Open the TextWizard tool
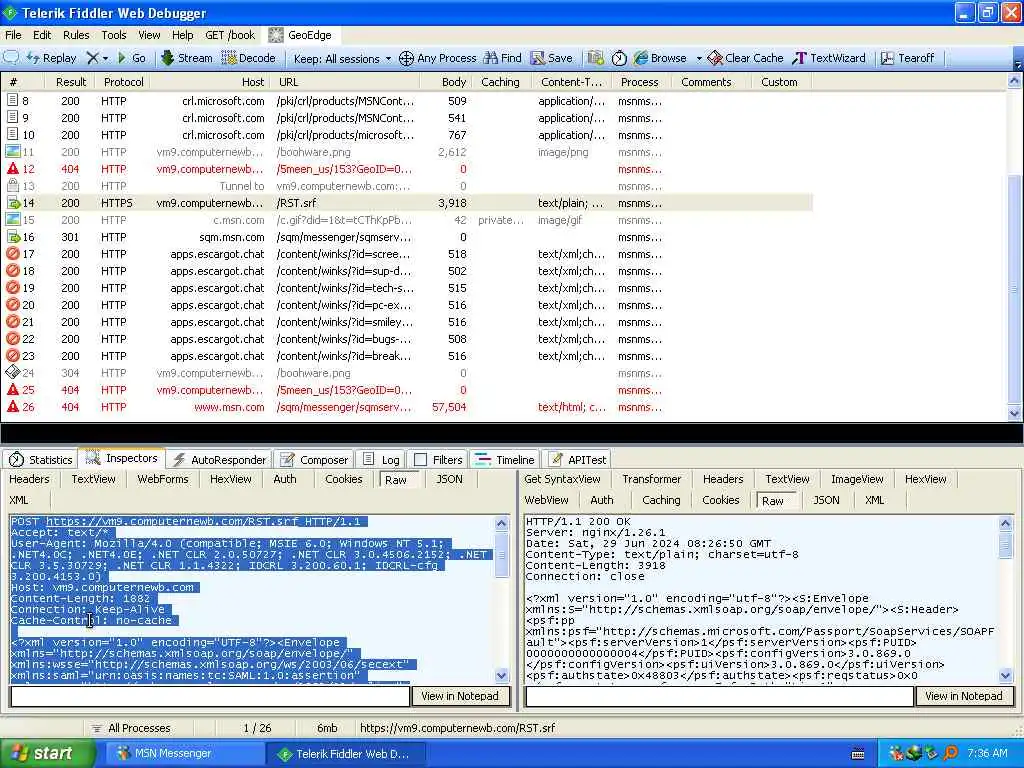Viewport: 1024px width, 768px height. click(x=829, y=58)
